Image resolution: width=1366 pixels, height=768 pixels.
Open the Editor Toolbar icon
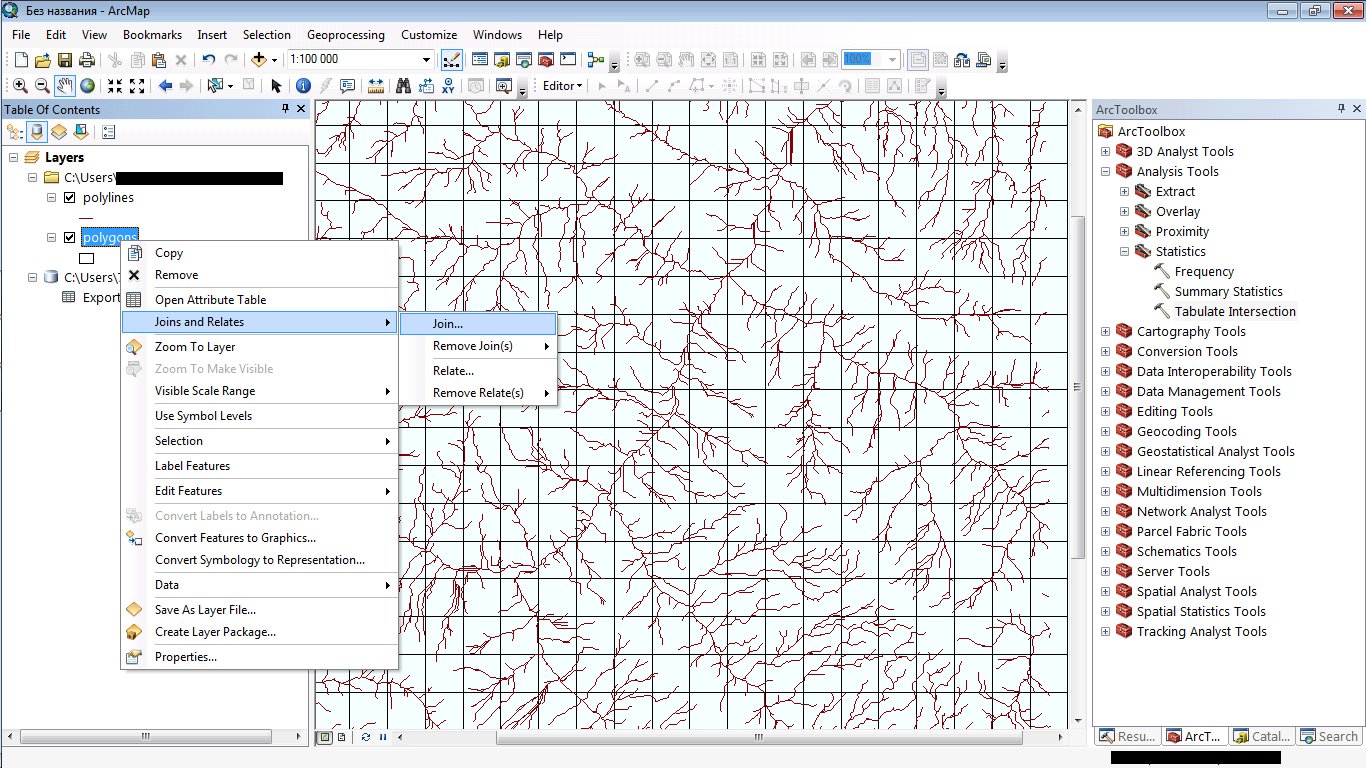coord(451,60)
